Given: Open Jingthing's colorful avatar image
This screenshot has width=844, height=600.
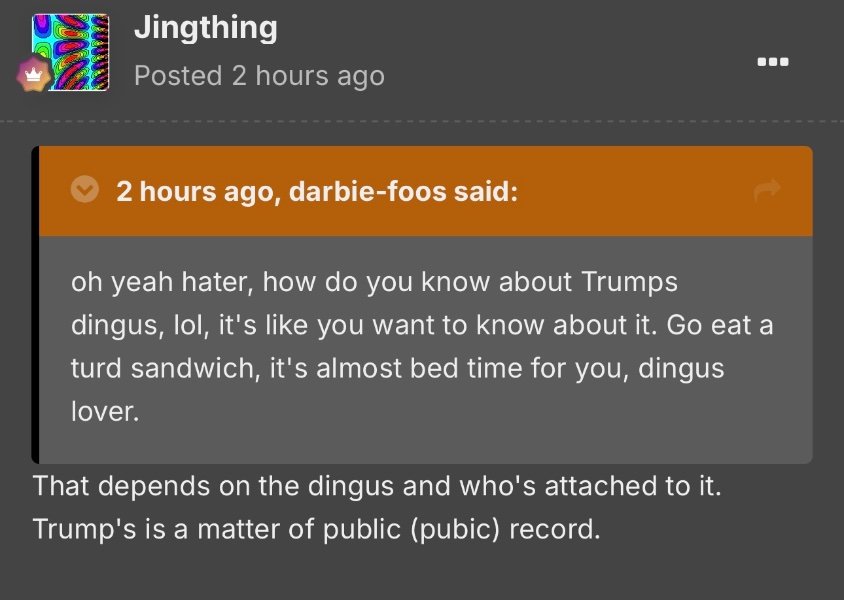Looking at the screenshot, I should (70, 52).
